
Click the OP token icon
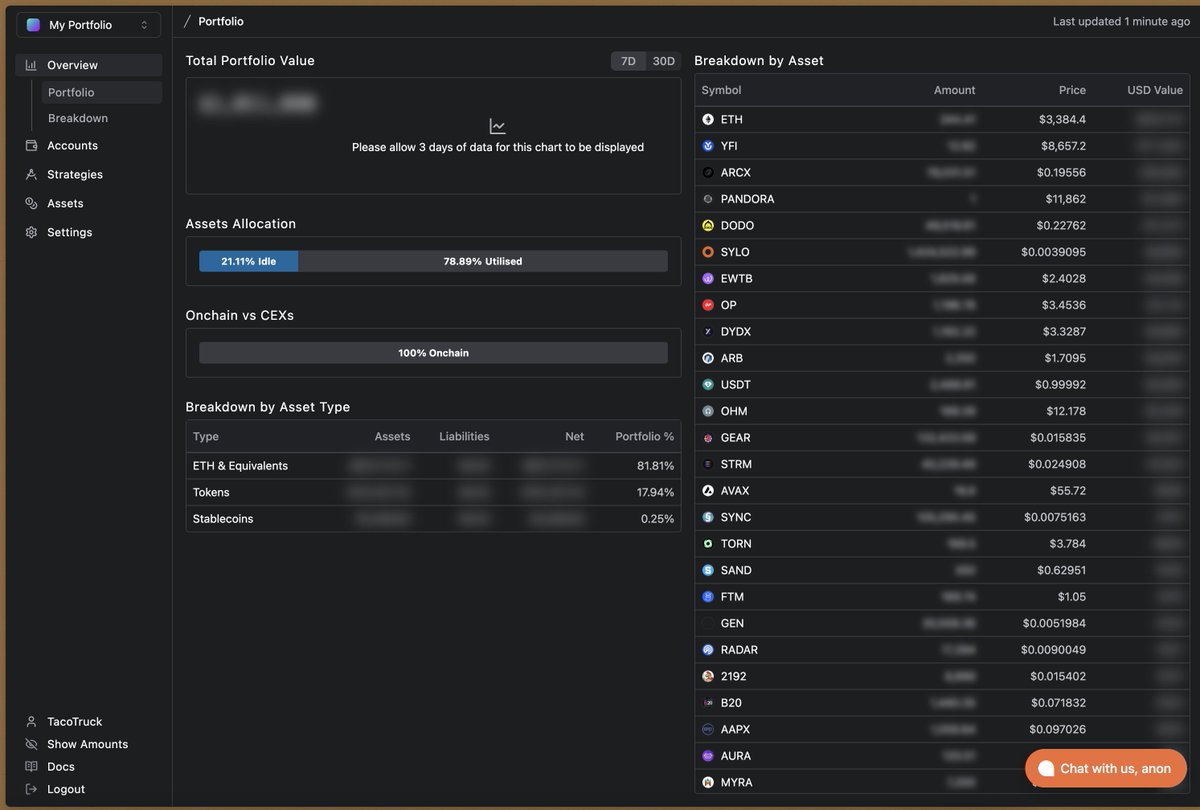708,305
